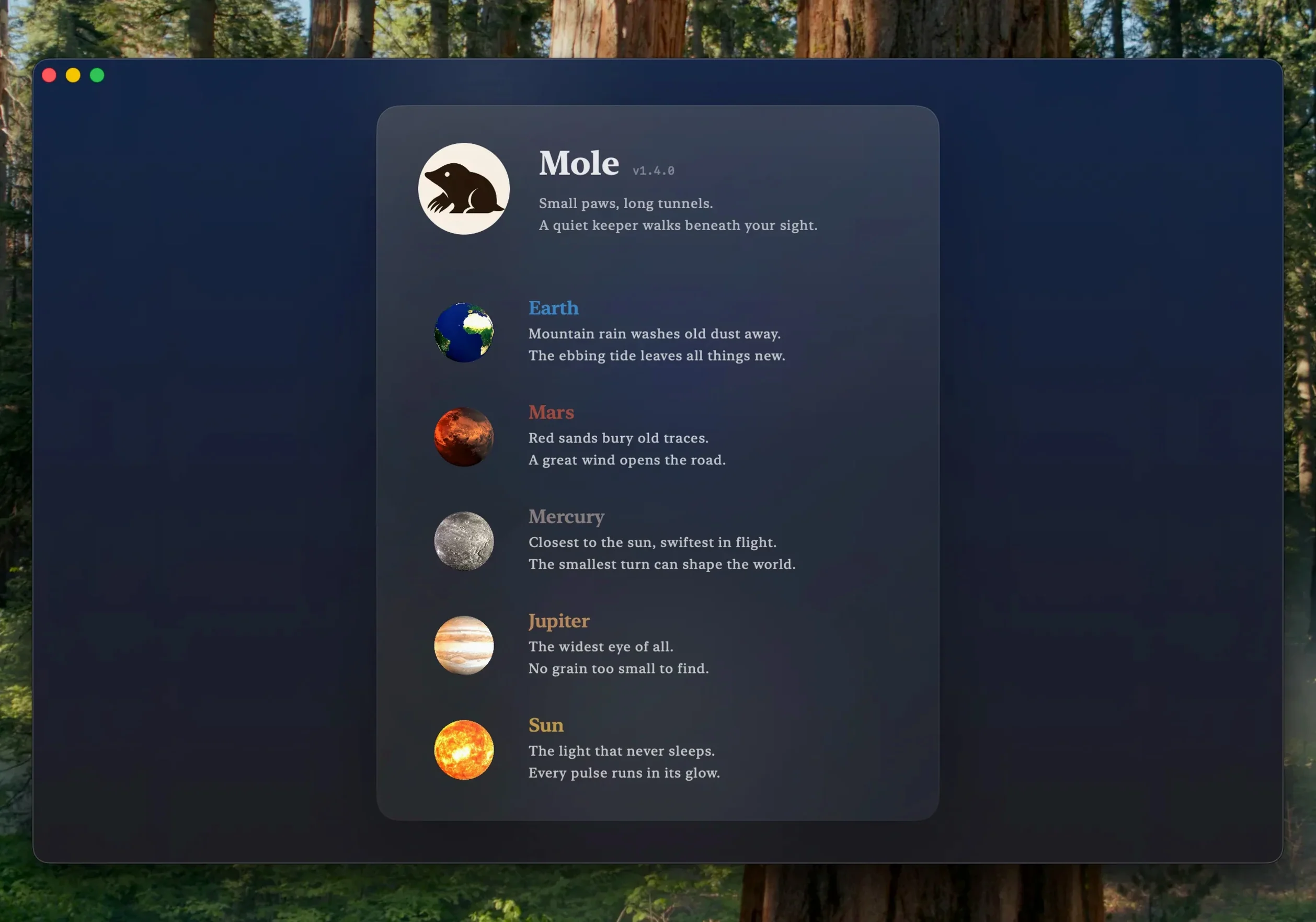Image resolution: width=1316 pixels, height=922 pixels.
Task: Select the Mars planet icon
Action: coord(464,437)
